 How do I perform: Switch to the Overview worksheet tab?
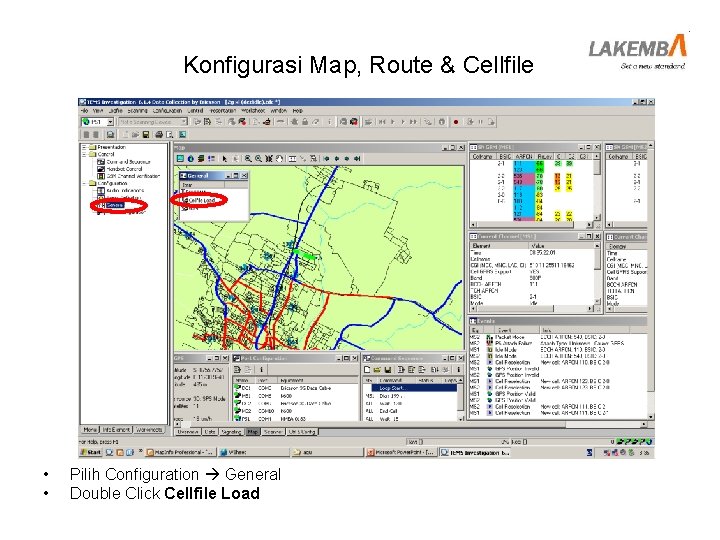(188, 432)
